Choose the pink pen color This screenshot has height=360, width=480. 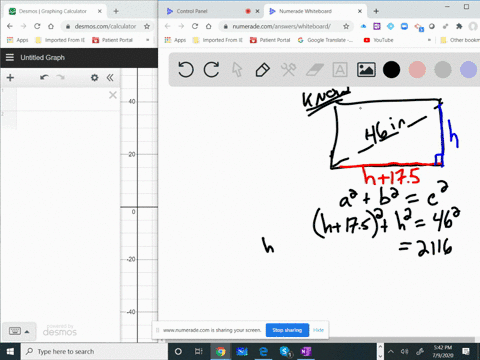pyautogui.click(x=417, y=70)
